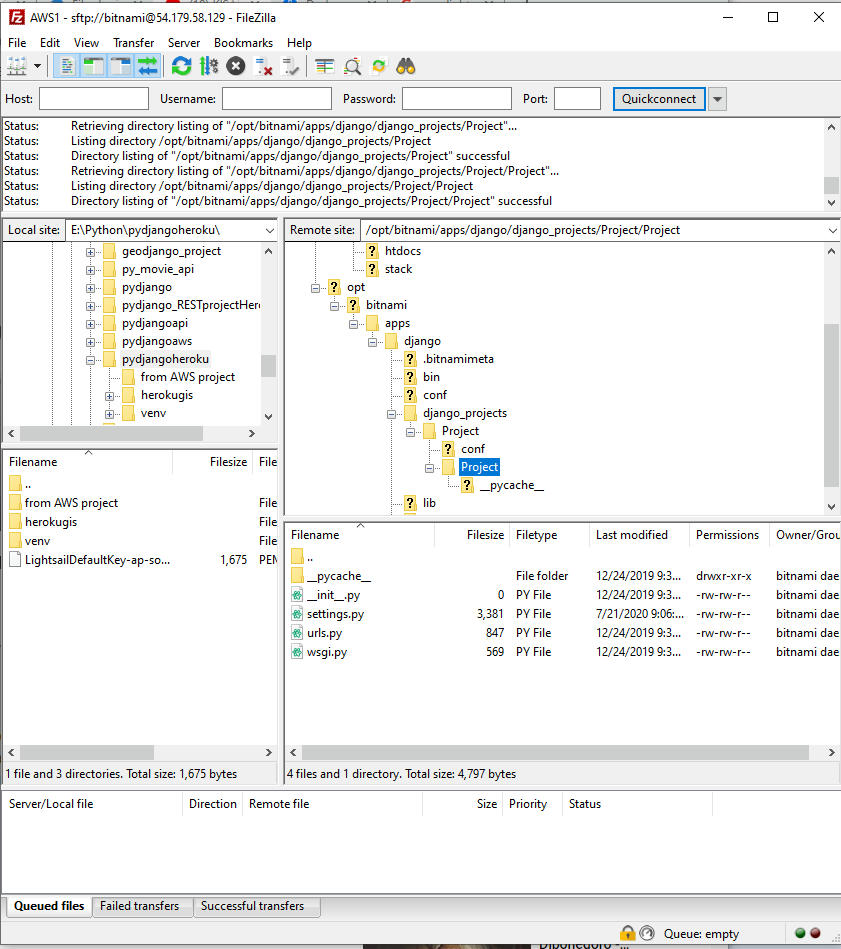Image resolution: width=841 pixels, height=949 pixels.
Task: Click the message log scroll down arrow
Action: pyautogui.click(x=831, y=203)
